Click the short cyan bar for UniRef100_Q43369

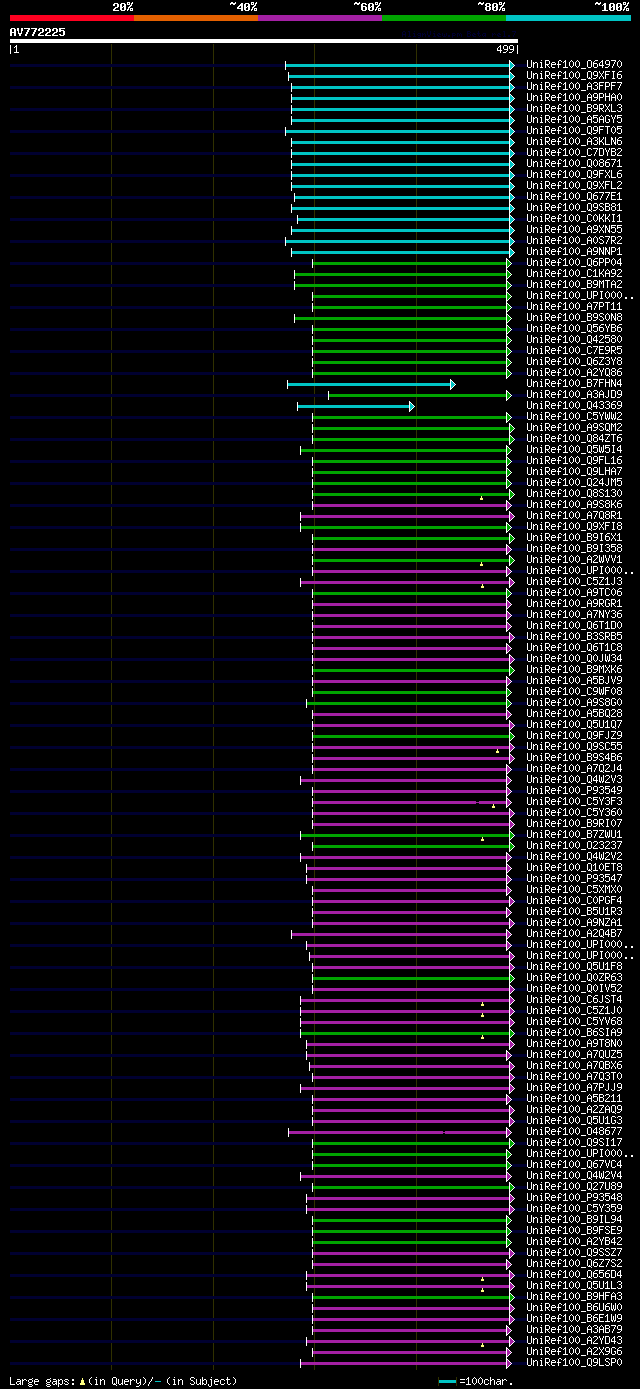point(355,406)
